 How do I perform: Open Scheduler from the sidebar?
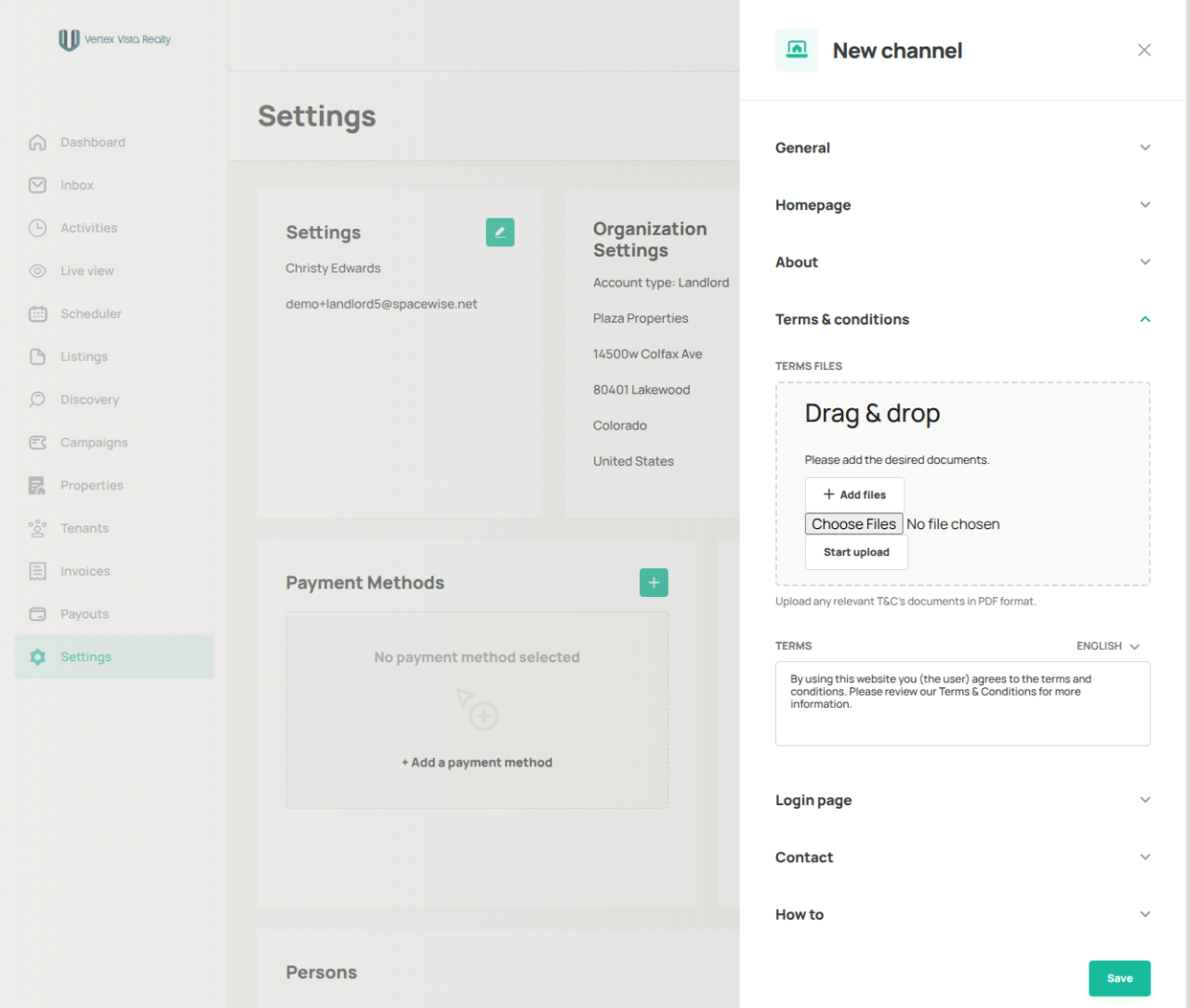tap(113, 313)
